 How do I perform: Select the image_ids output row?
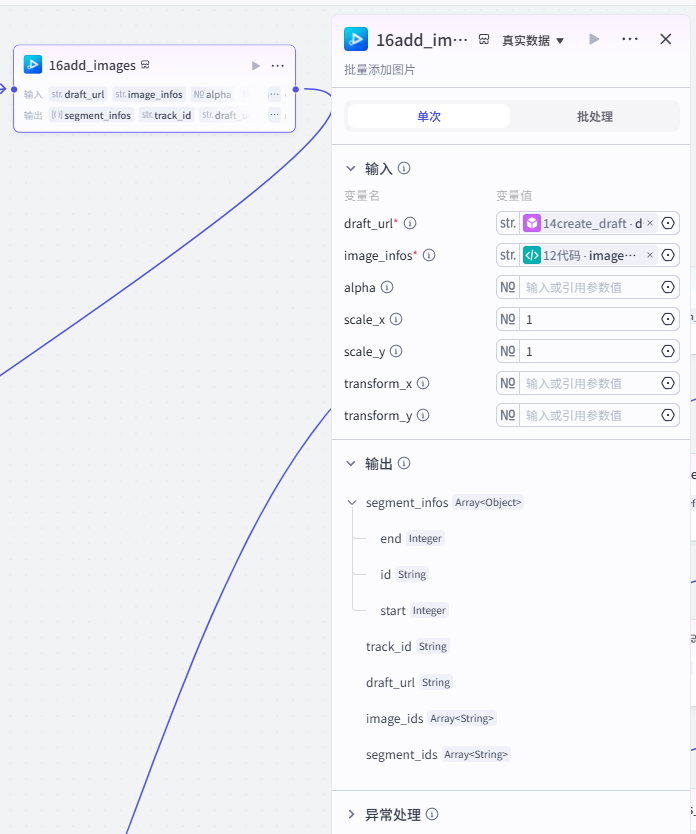coord(431,719)
